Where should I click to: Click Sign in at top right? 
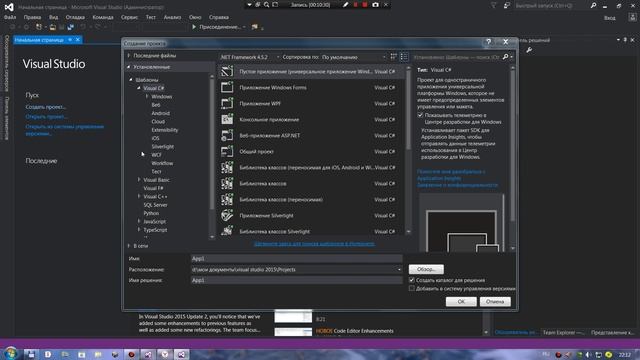pos(609,18)
